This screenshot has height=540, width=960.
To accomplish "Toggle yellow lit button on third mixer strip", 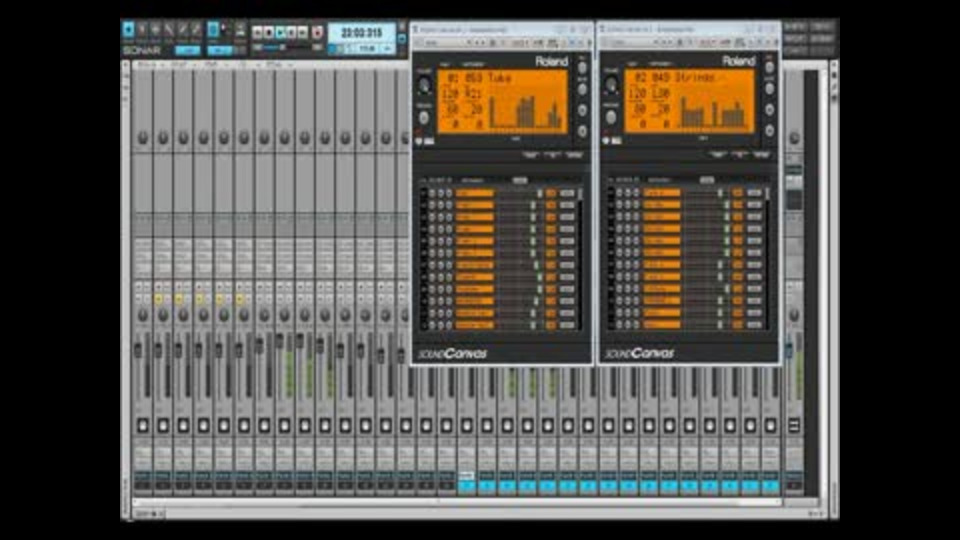I will pyautogui.click(x=179, y=299).
